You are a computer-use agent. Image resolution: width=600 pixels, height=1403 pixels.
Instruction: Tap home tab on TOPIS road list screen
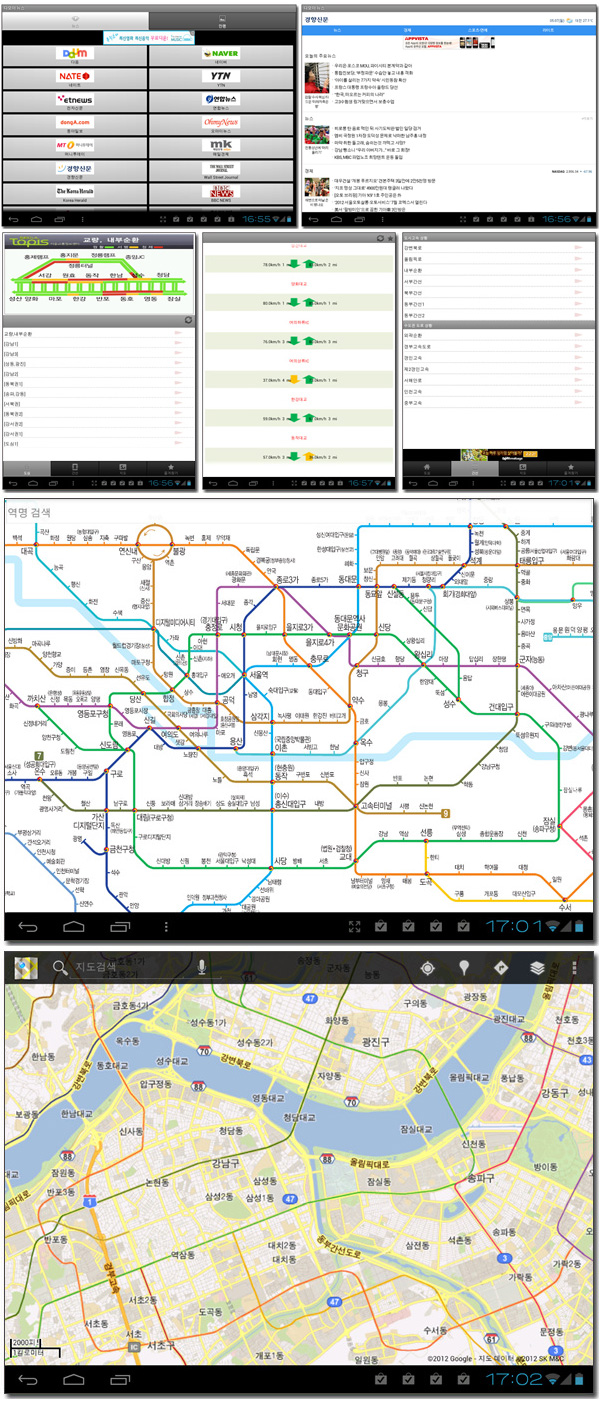point(426,468)
